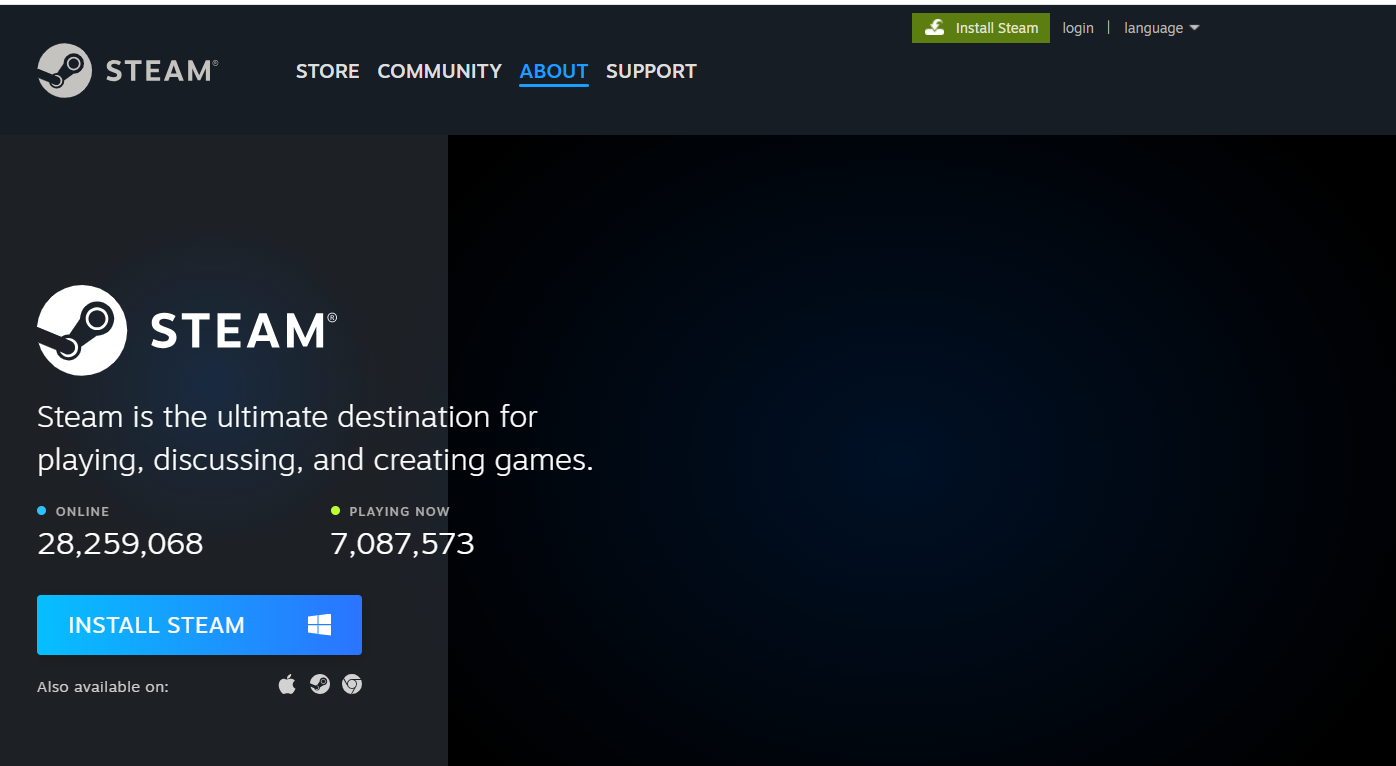Select the SteamOS icon under Also available on
The width and height of the screenshot is (1396, 766).
(320, 684)
